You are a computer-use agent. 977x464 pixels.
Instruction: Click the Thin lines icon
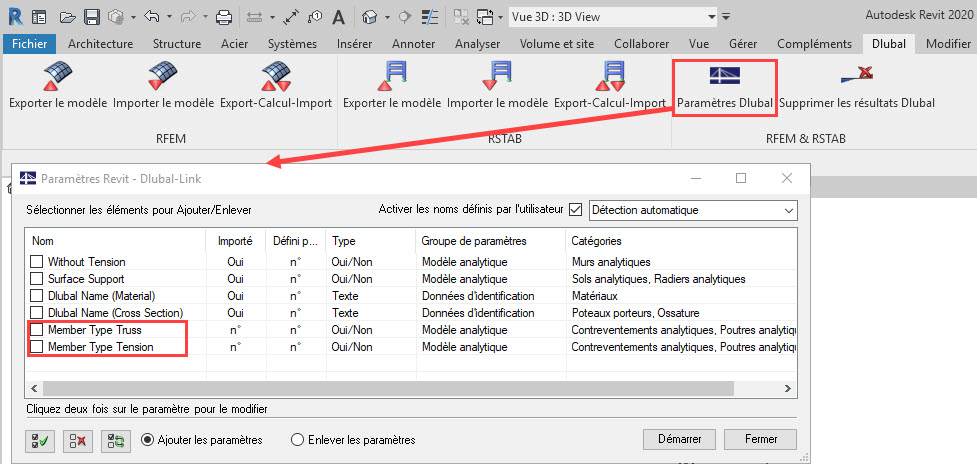[429, 17]
